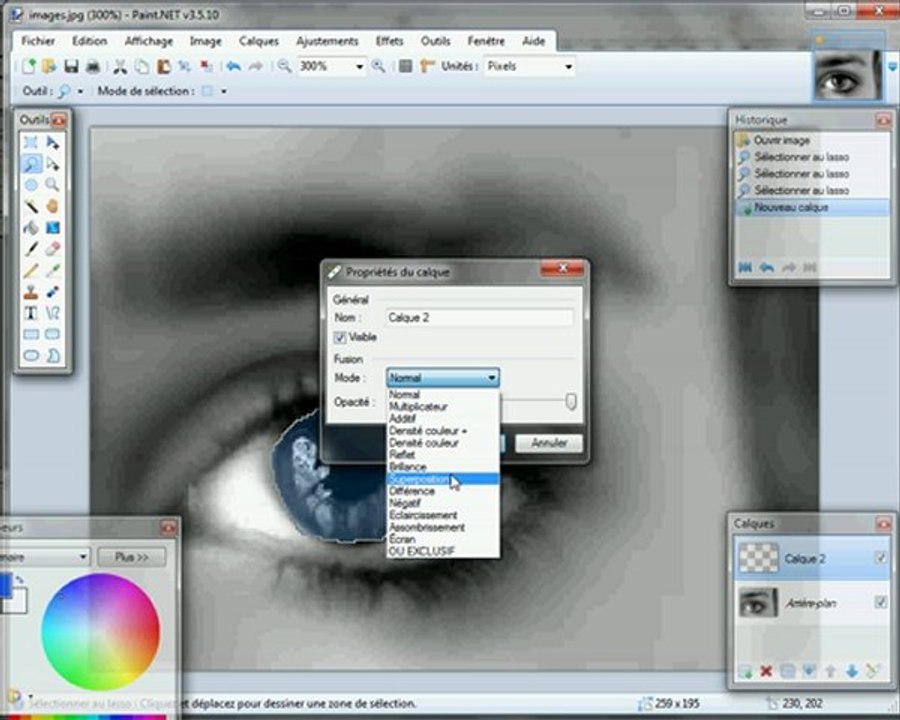Select the Paintbrush tool
Image resolution: width=900 pixels, height=720 pixels.
[31, 249]
